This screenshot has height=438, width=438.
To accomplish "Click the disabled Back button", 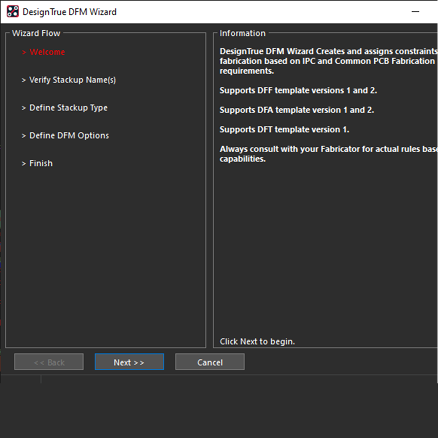I will (x=49, y=362).
